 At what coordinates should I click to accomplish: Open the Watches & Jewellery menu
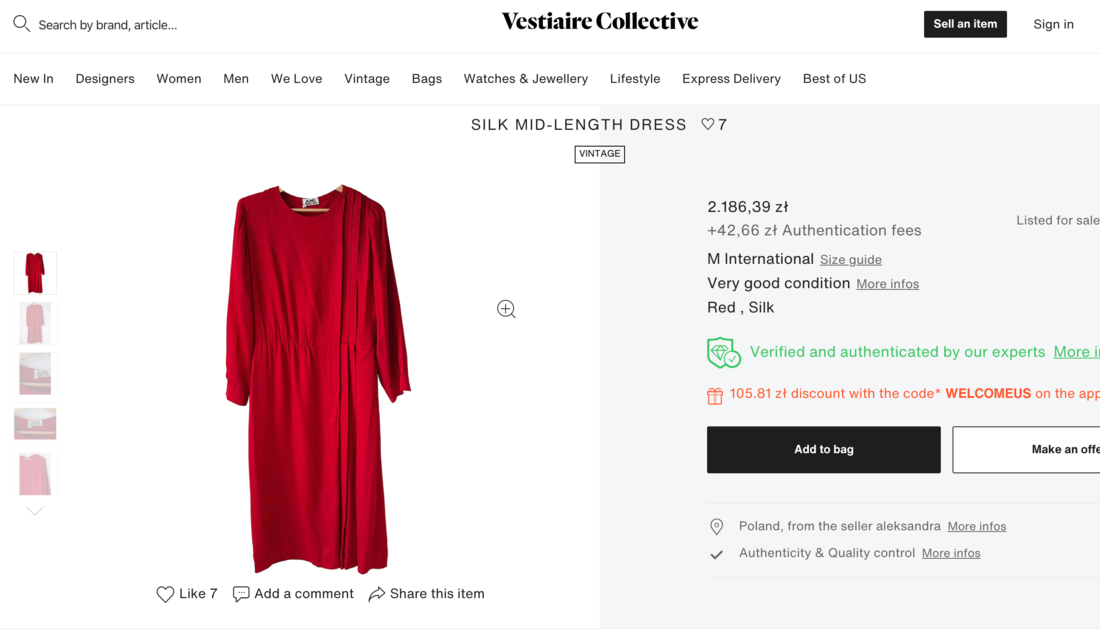526,79
